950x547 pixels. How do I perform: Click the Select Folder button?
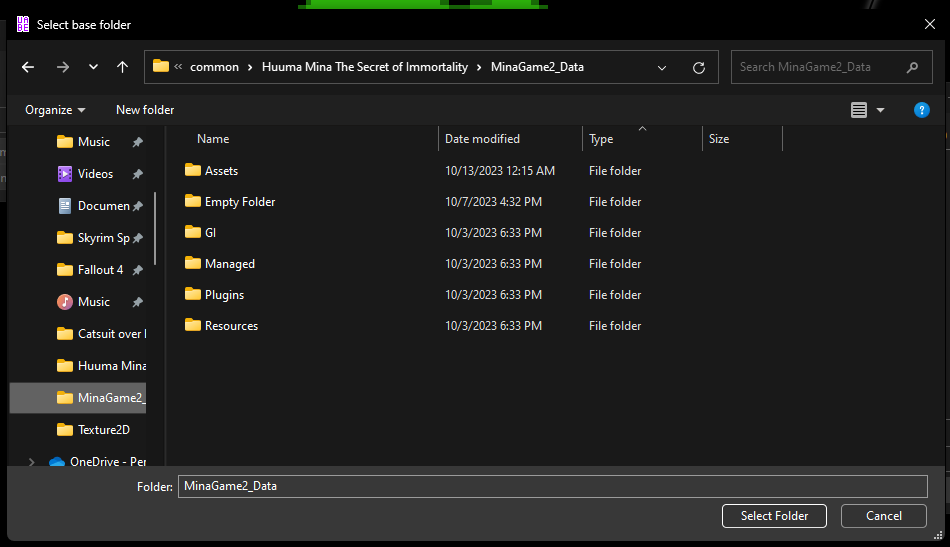774,516
